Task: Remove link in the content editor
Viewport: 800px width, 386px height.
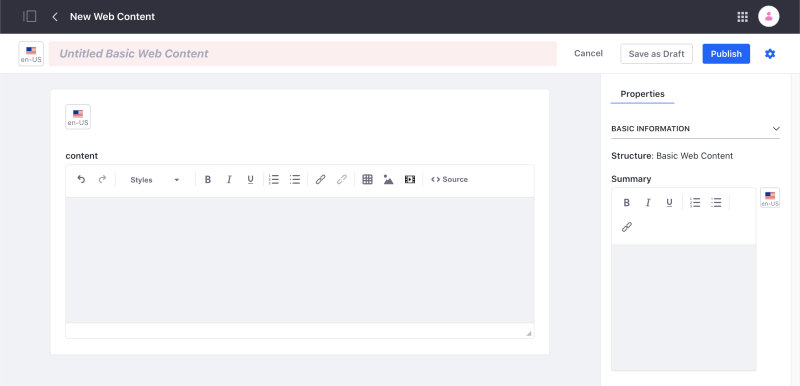Action: click(342, 179)
